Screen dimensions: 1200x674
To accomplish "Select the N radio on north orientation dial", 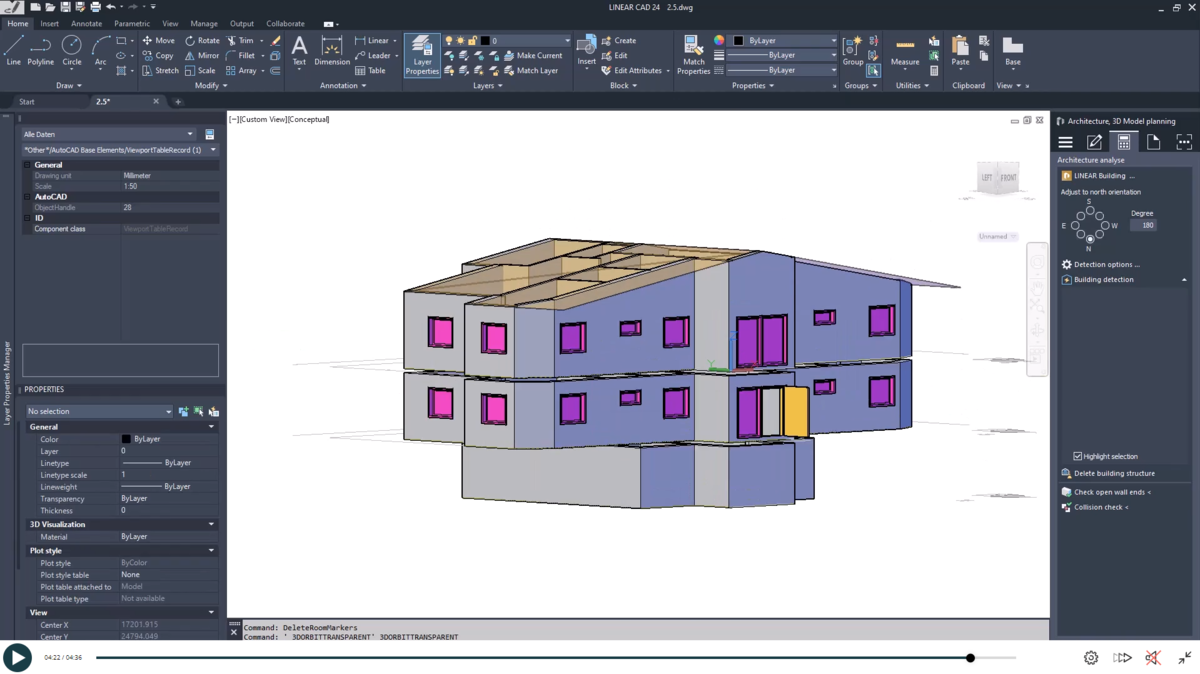I will coord(1090,239).
